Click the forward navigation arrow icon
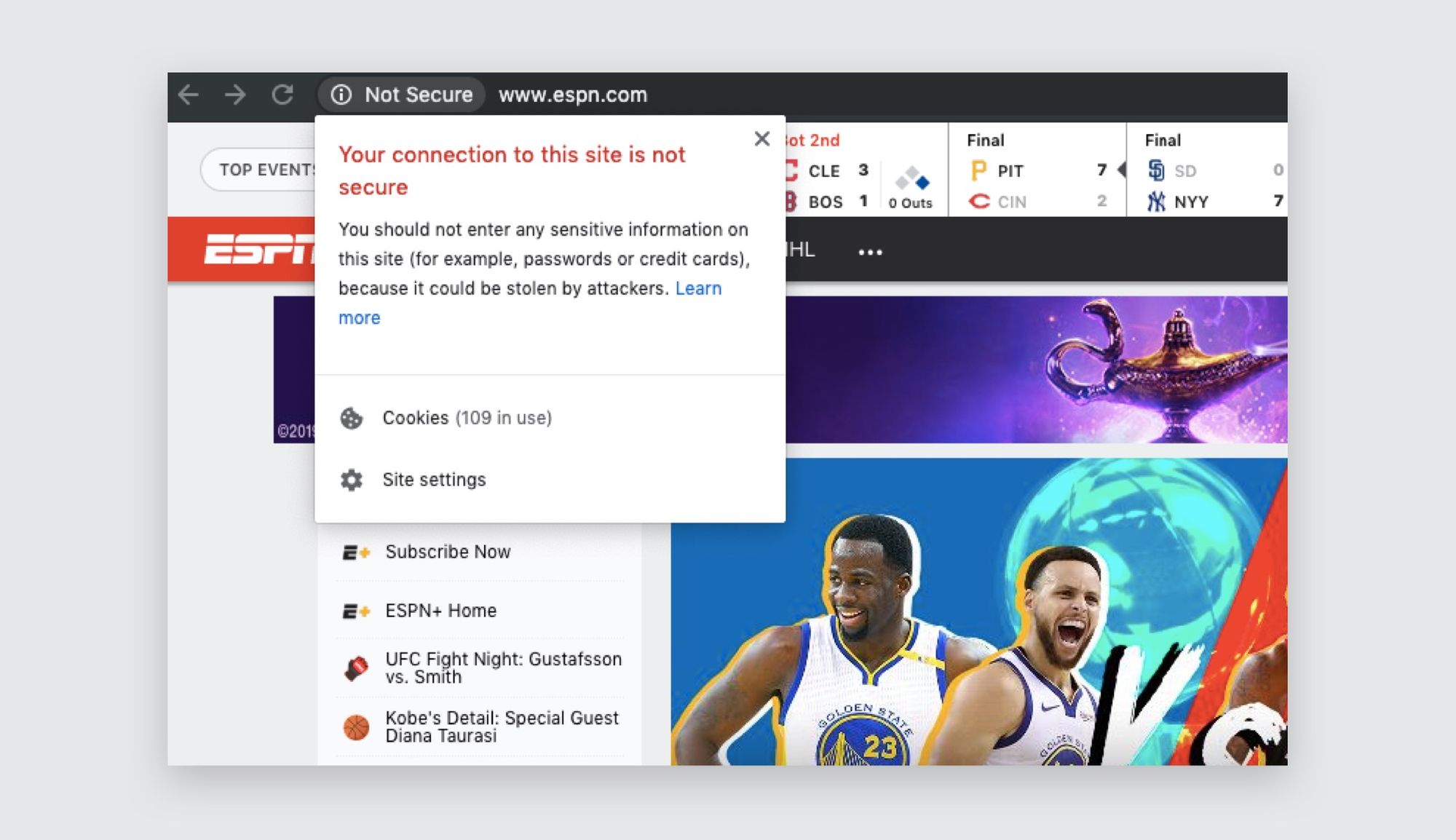The image size is (1456, 840). pyautogui.click(x=235, y=95)
